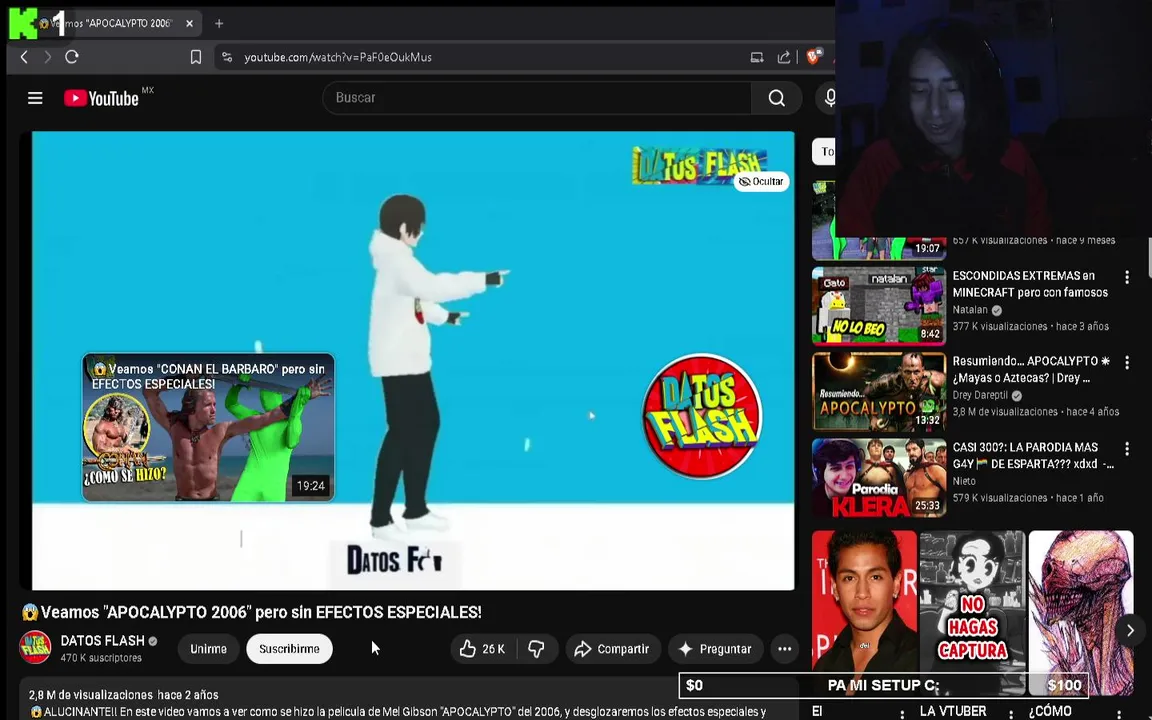The height and width of the screenshot is (720, 1152).
Task: Open a new browser tab with plus
Action: point(219,24)
